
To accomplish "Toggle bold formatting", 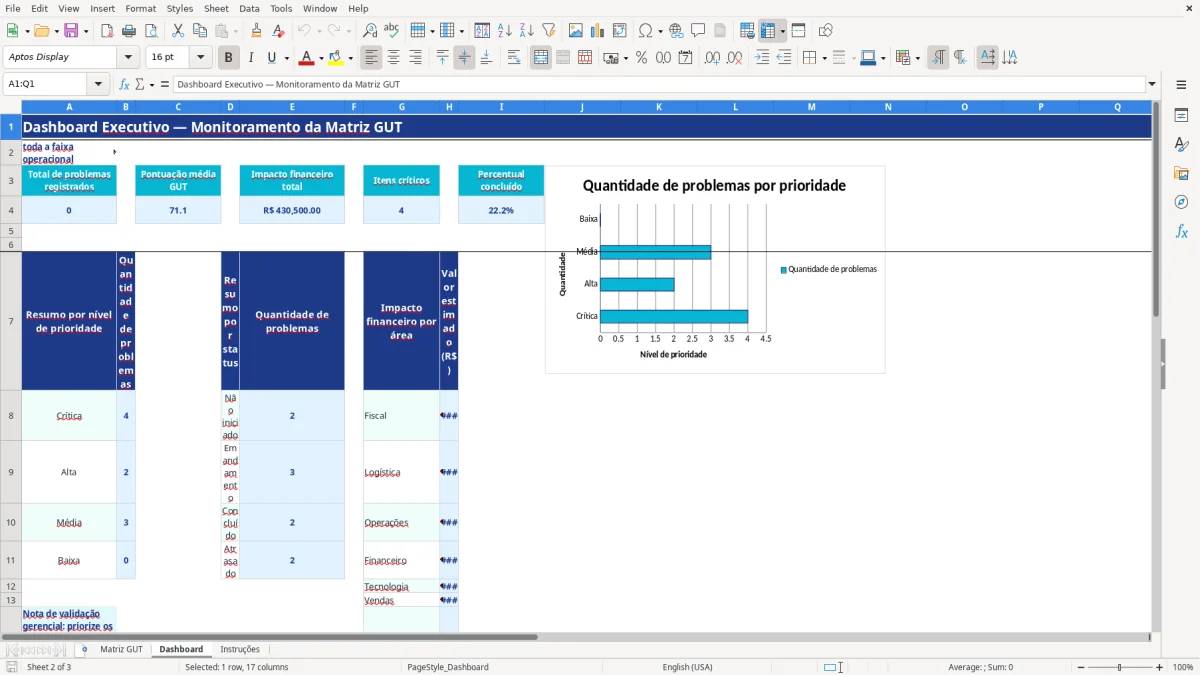I will pos(229,58).
